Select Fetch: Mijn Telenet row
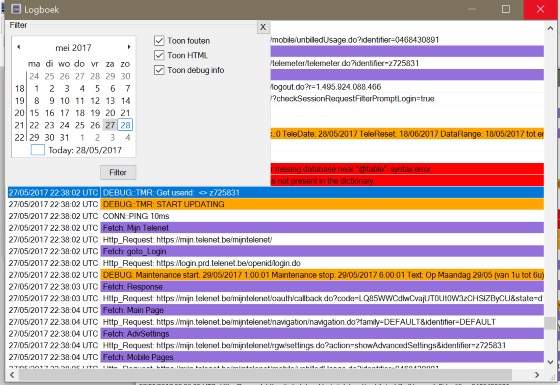 click(x=276, y=228)
